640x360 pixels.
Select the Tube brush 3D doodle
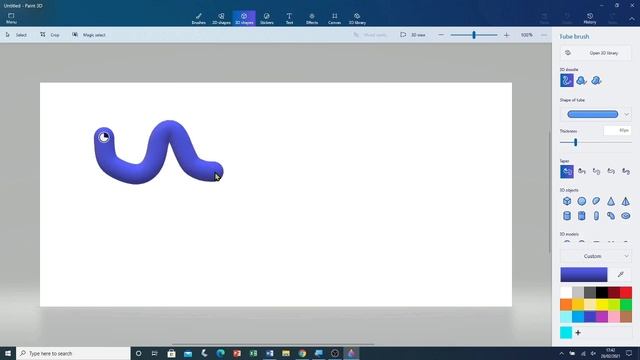pyautogui.click(x=567, y=80)
